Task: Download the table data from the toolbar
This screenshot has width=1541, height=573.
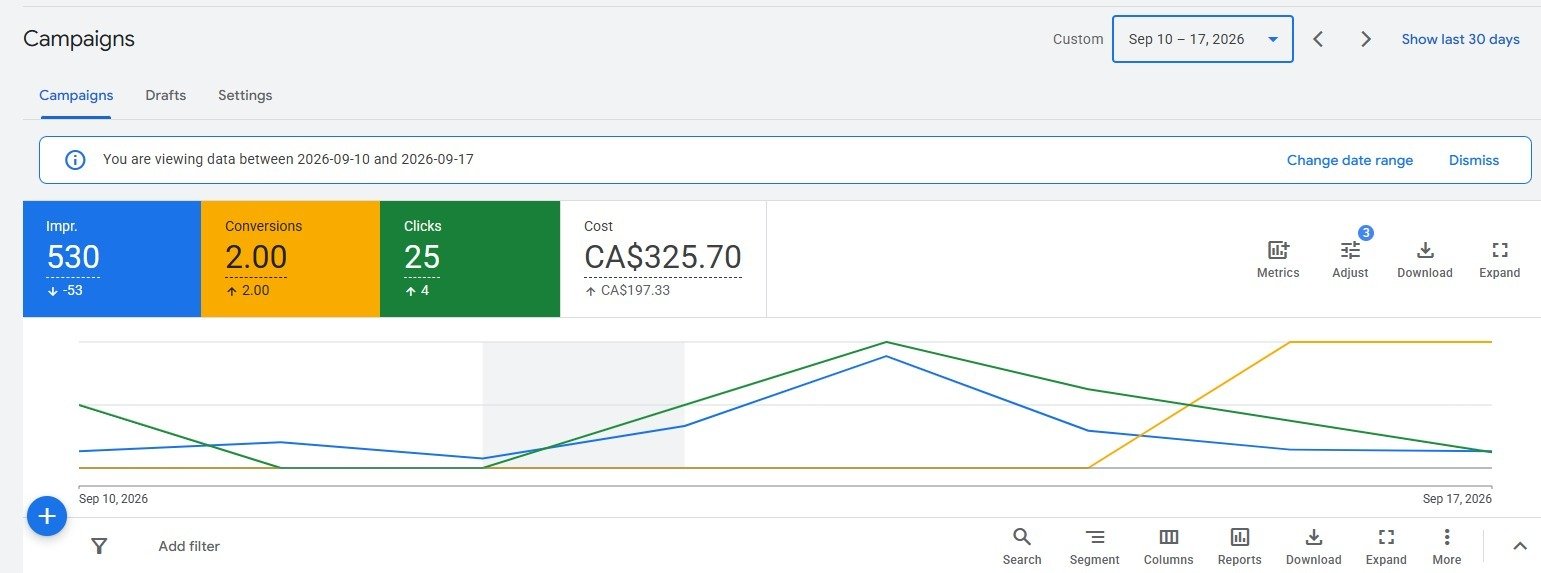Action: coord(1314,547)
